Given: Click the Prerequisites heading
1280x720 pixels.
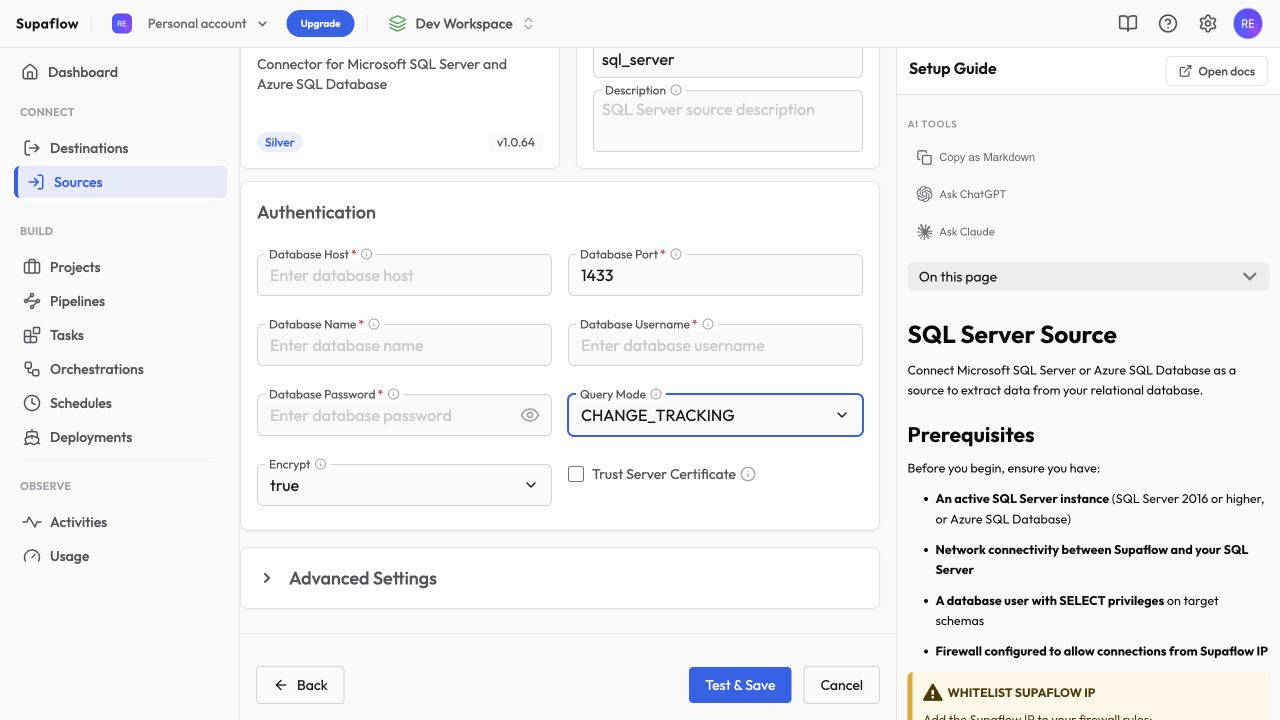Looking at the screenshot, I should (971, 435).
